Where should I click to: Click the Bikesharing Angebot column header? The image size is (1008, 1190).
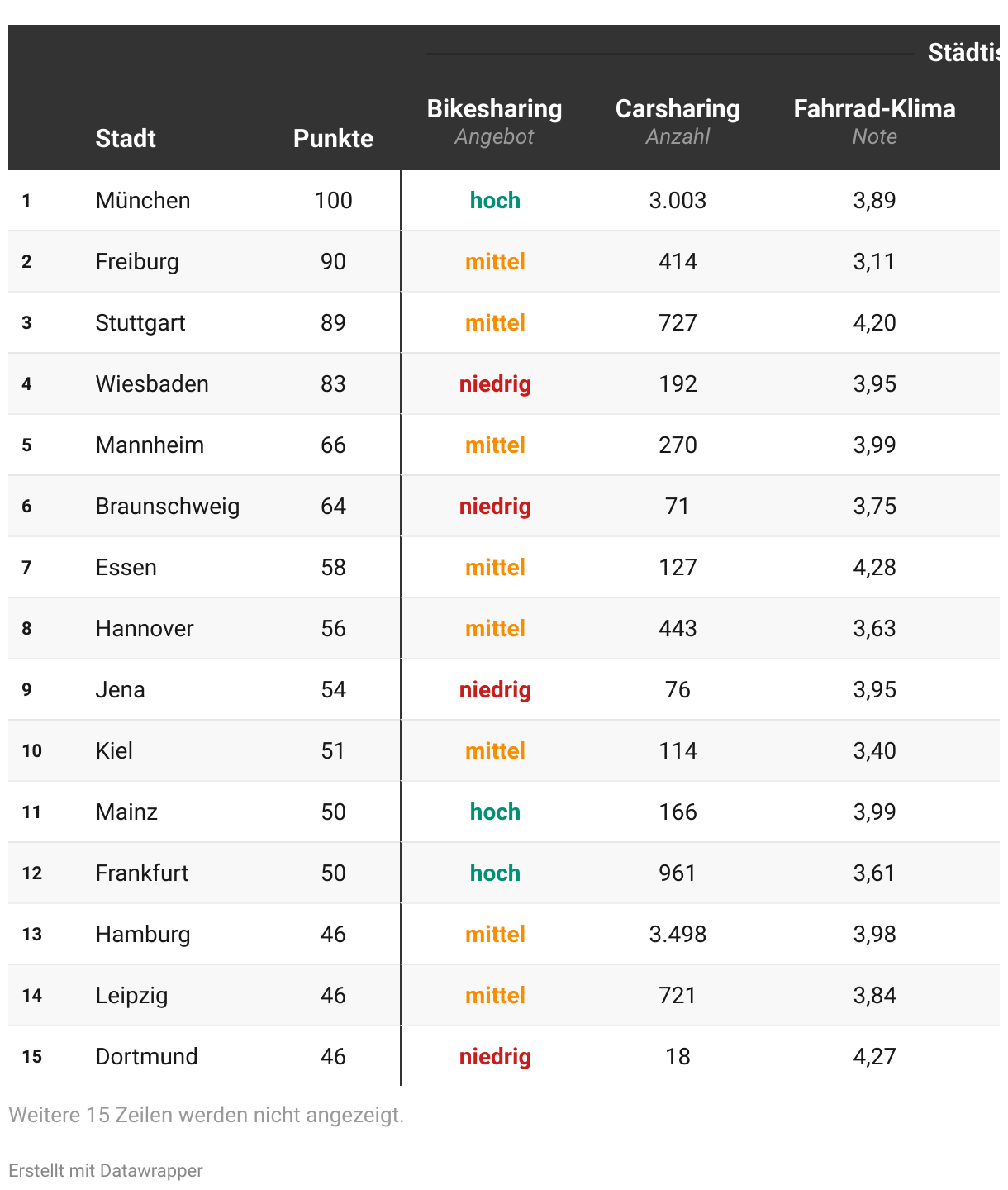click(x=494, y=121)
